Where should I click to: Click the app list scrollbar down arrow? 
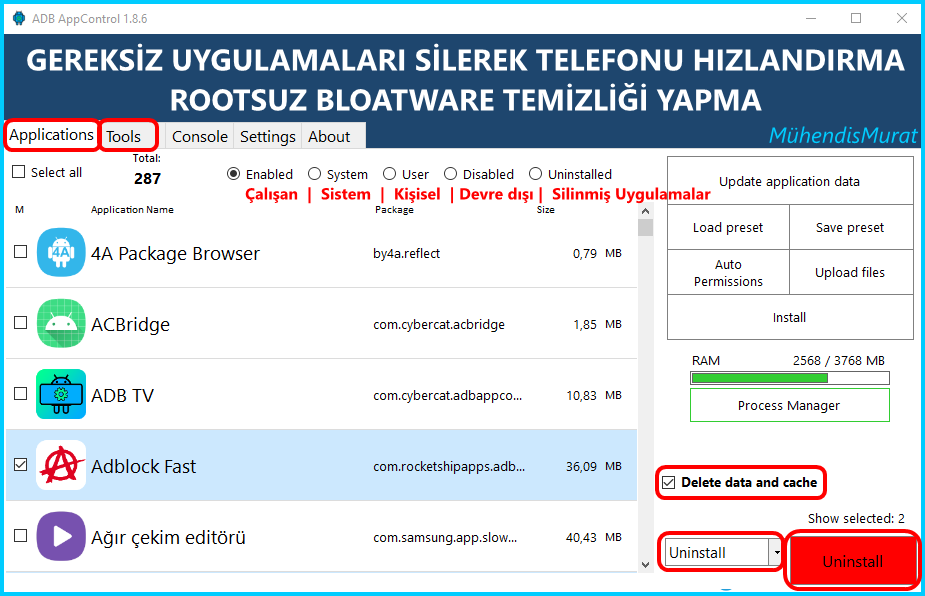click(645, 565)
